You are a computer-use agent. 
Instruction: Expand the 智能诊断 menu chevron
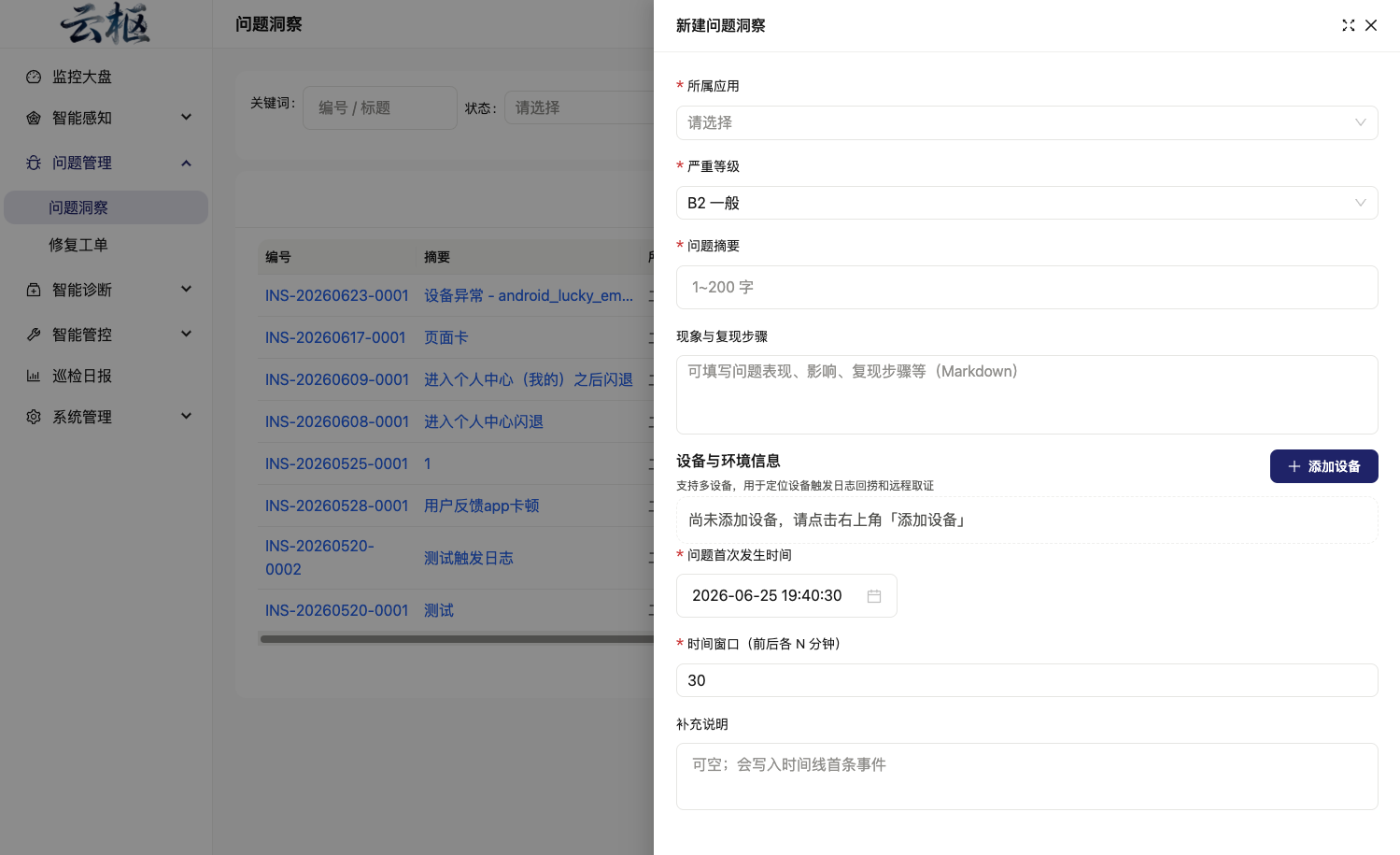pos(186,289)
